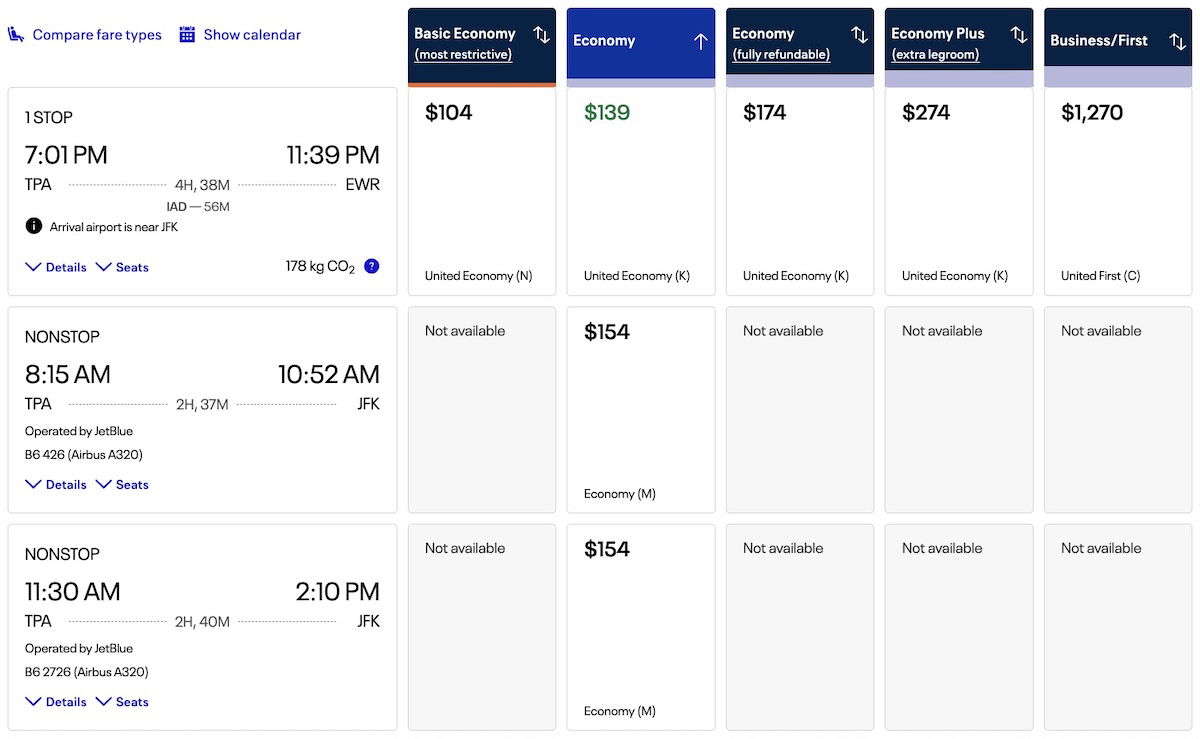
Task: Click the most restrictive link under Basic Economy
Action: point(463,55)
